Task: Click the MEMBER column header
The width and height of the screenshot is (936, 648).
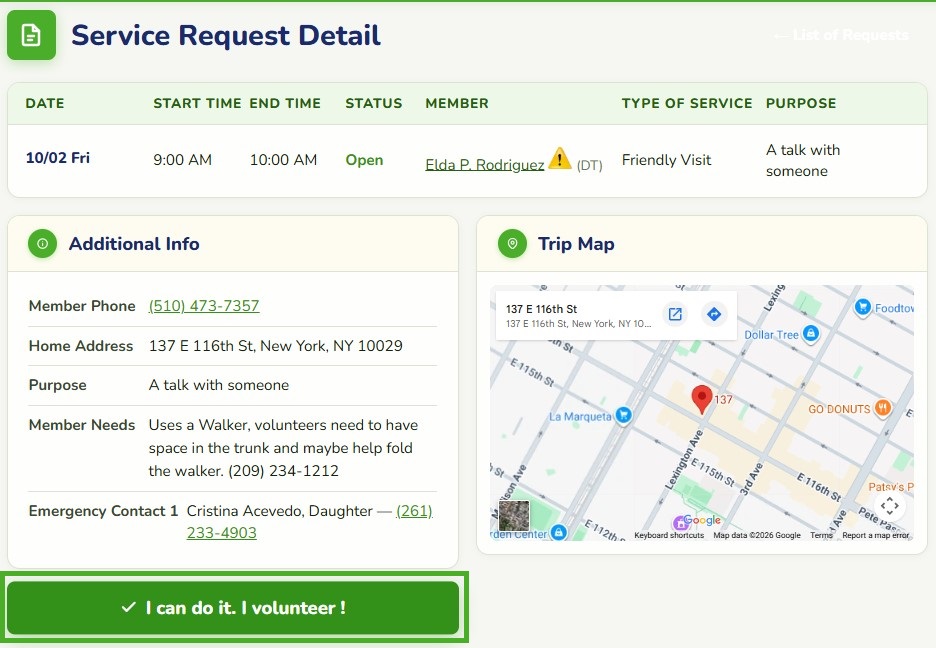Action: coord(457,103)
